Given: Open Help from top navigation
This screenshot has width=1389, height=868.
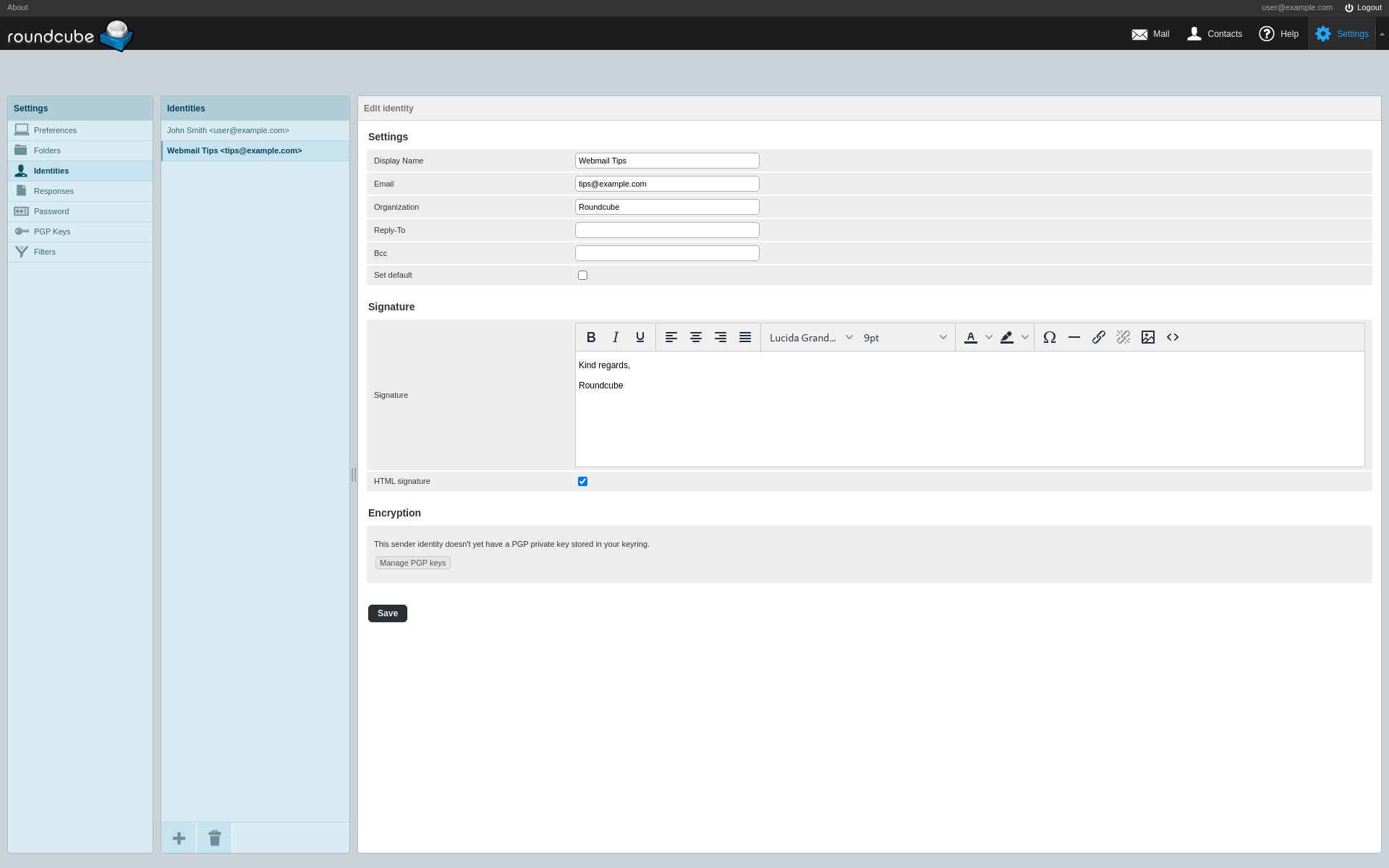Looking at the screenshot, I should [1279, 34].
